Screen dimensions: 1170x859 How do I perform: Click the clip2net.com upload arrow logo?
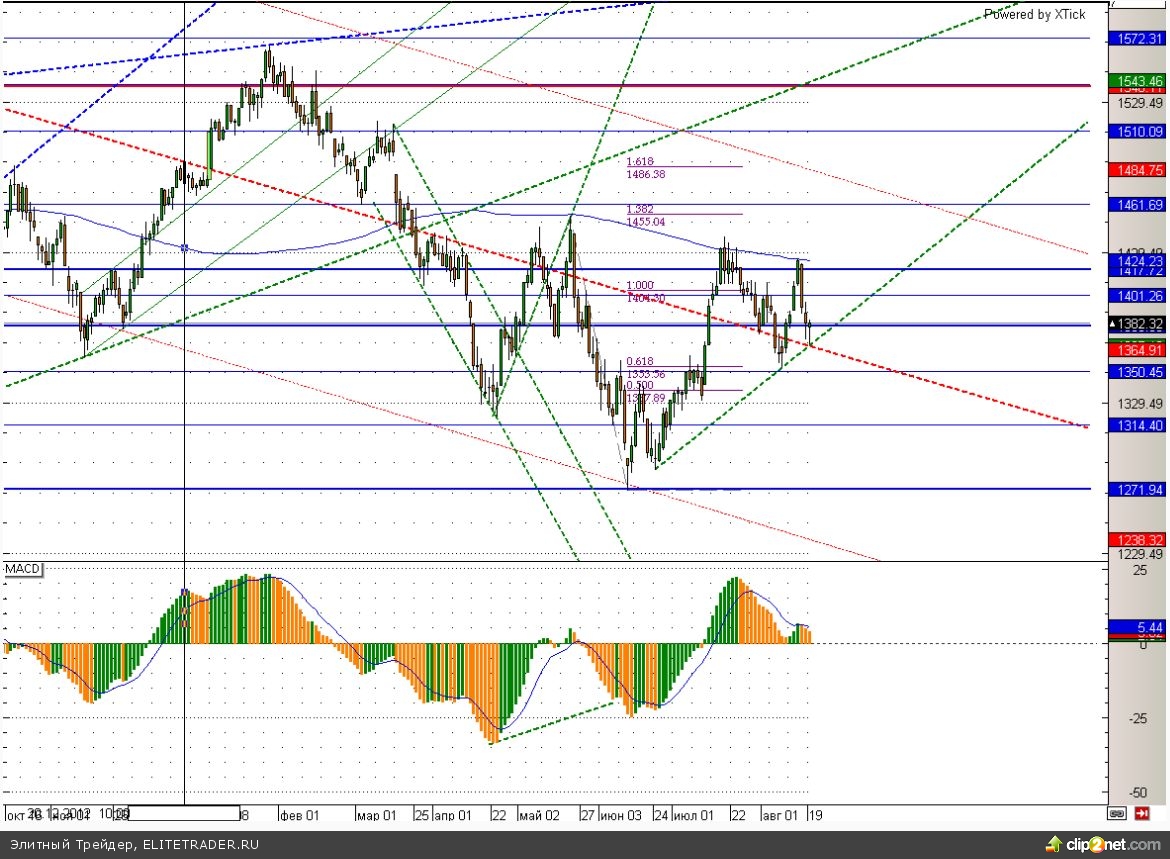[1053, 843]
